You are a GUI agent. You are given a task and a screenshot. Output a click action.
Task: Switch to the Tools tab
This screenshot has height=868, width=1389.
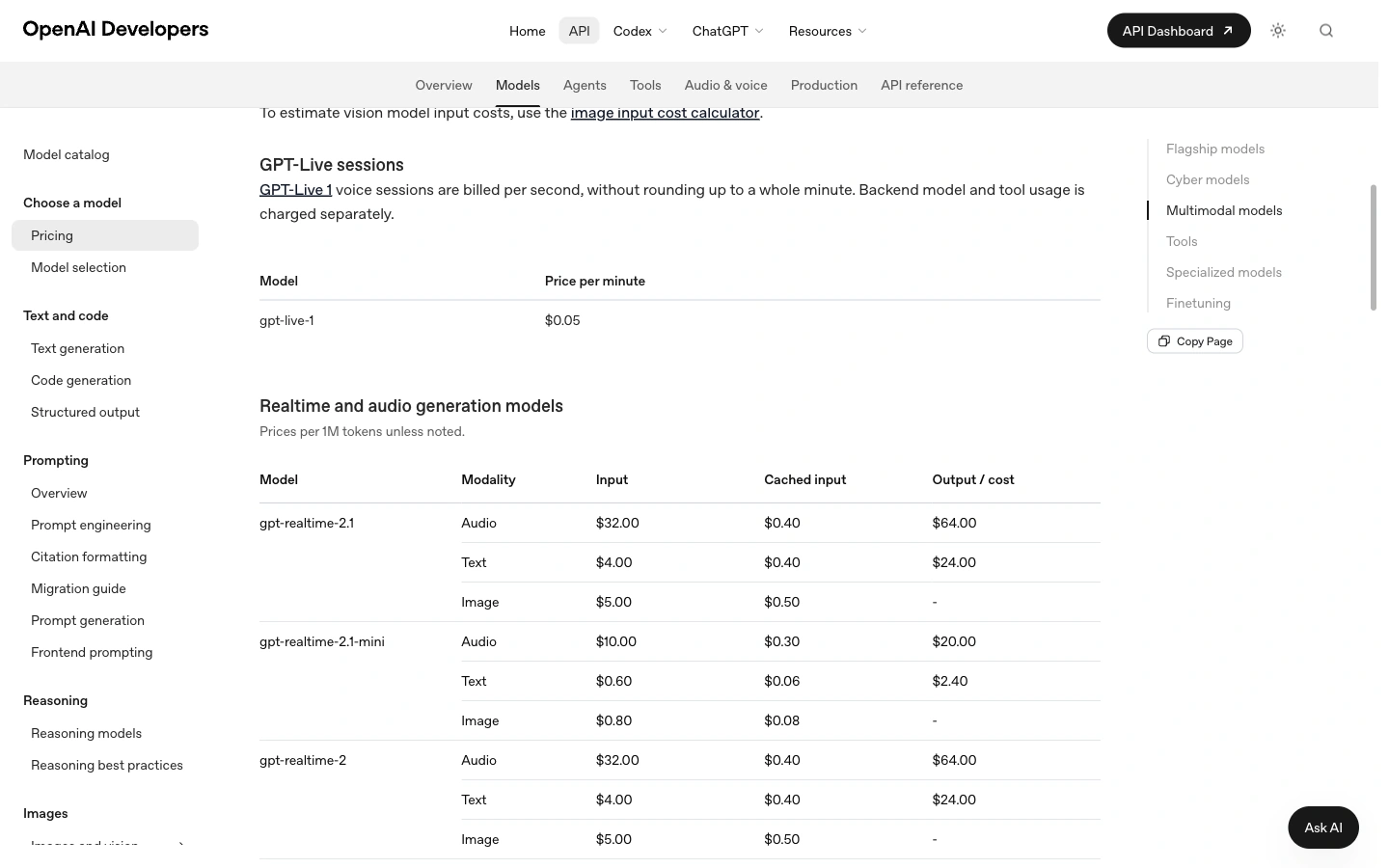pyautogui.click(x=645, y=85)
